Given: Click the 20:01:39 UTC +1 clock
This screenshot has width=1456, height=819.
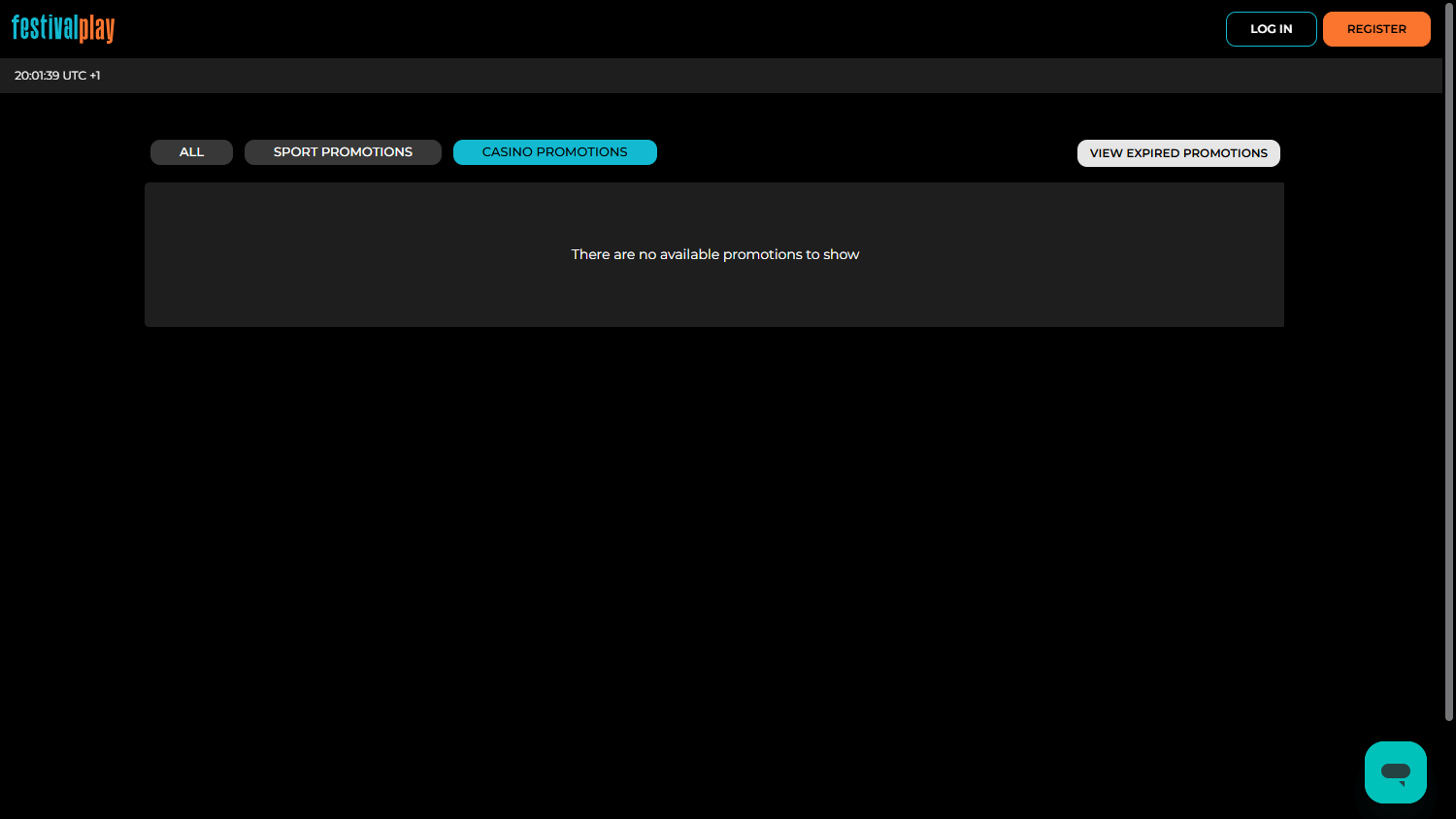Looking at the screenshot, I should (57, 76).
